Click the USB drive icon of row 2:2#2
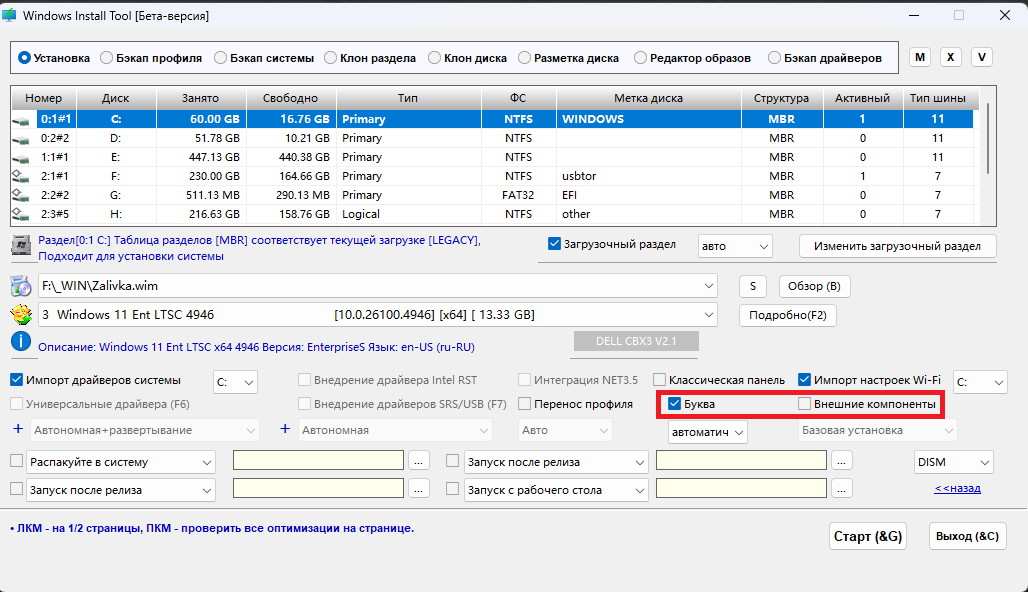Image resolution: width=1028 pixels, height=592 pixels. (x=21, y=195)
